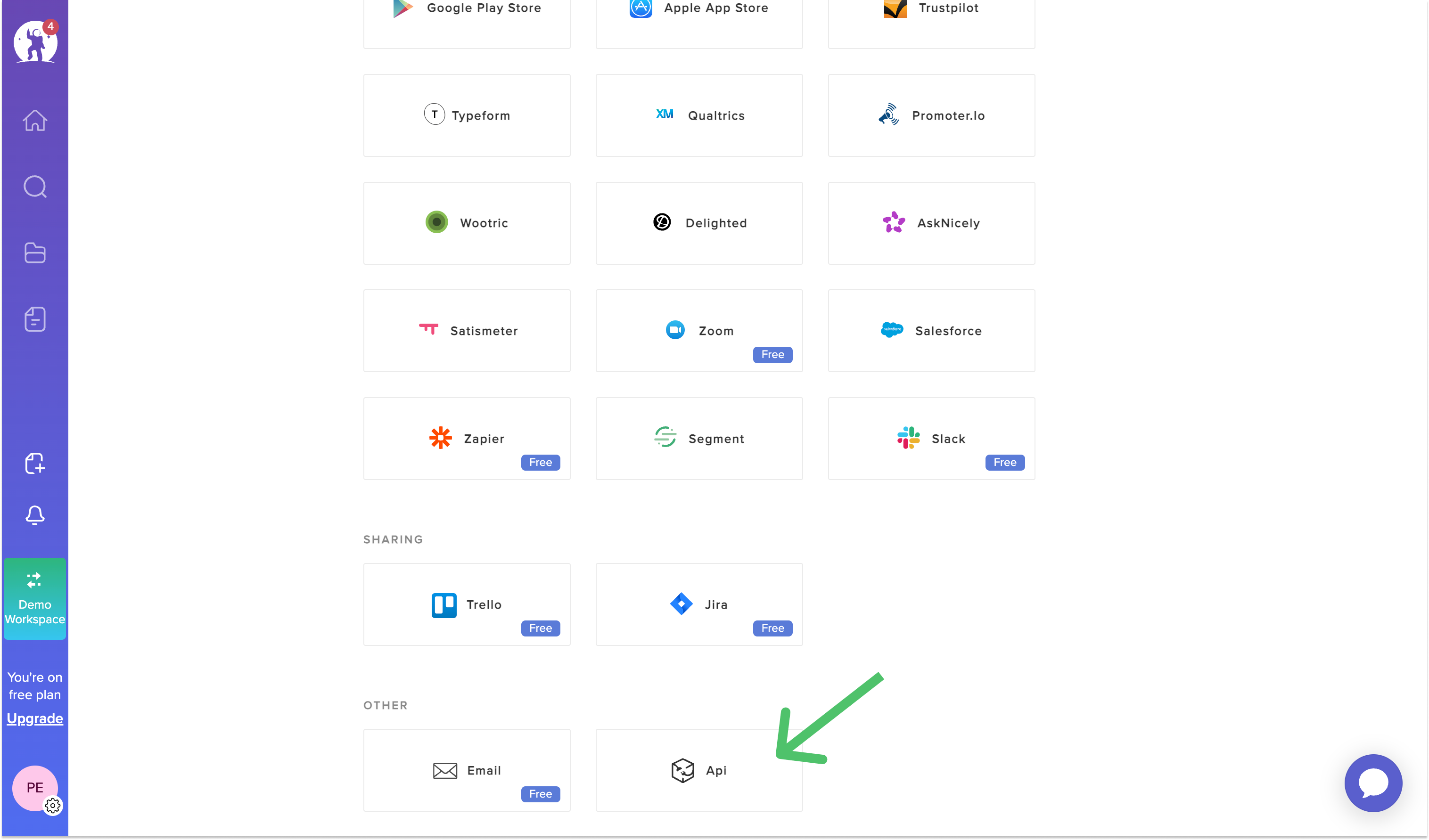
Task: Click the Segment integration icon
Action: click(x=664, y=438)
